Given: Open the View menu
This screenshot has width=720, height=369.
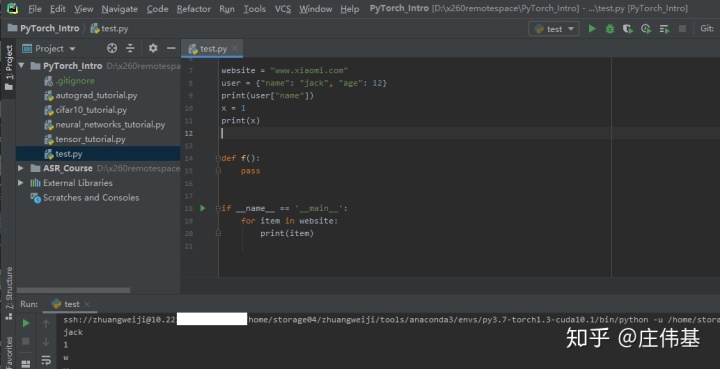Looking at the screenshot, I should click(x=84, y=9).
